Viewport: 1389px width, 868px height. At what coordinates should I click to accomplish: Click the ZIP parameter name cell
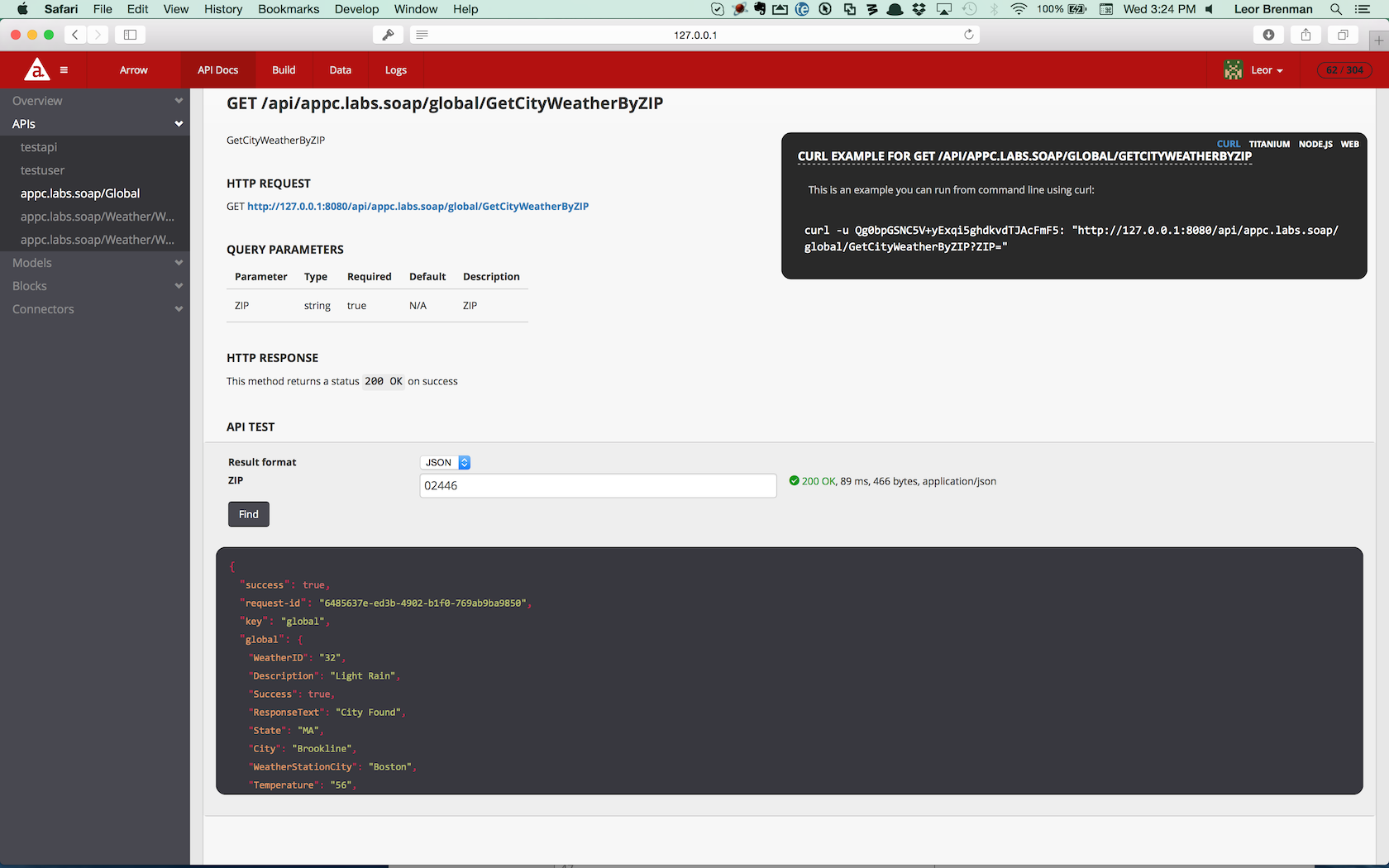pos(241,306)
